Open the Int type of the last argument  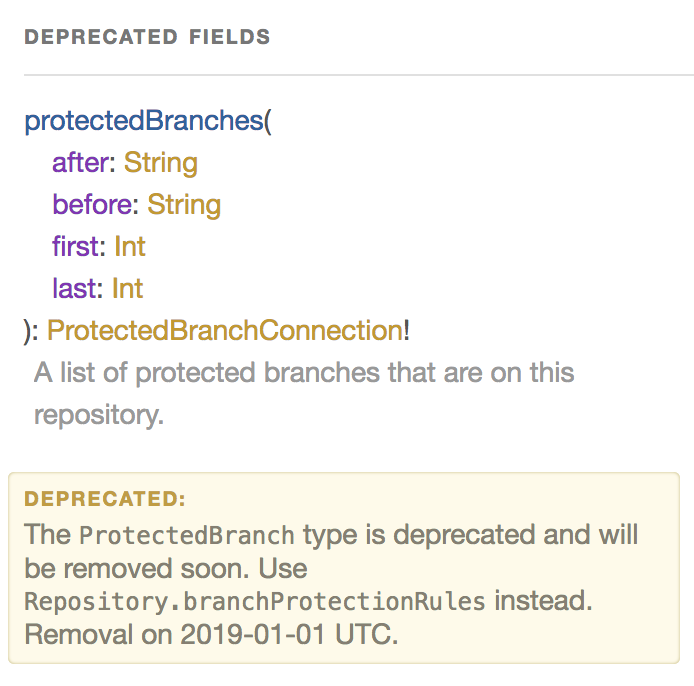(x=128, y=289)
